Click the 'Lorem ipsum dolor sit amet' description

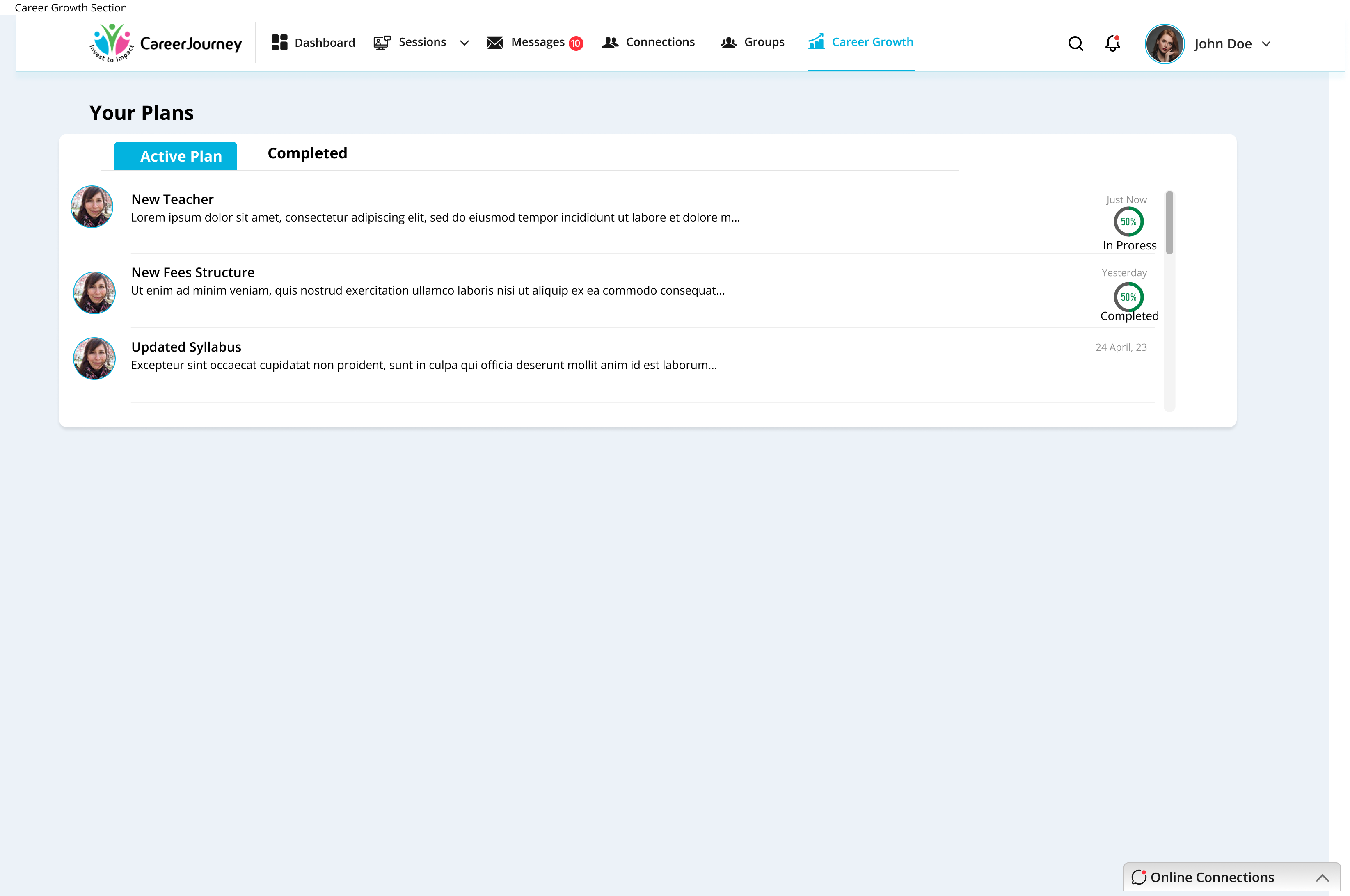click(x=435, y=217)
